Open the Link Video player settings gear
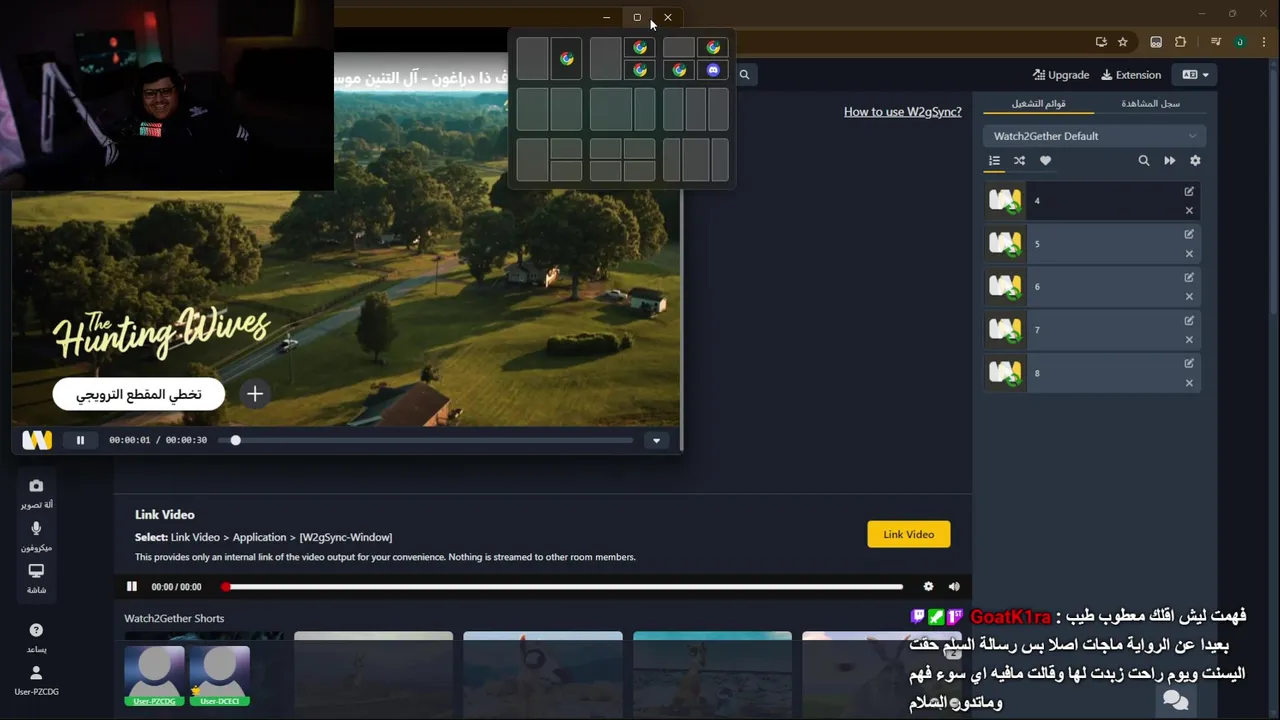 928,587
